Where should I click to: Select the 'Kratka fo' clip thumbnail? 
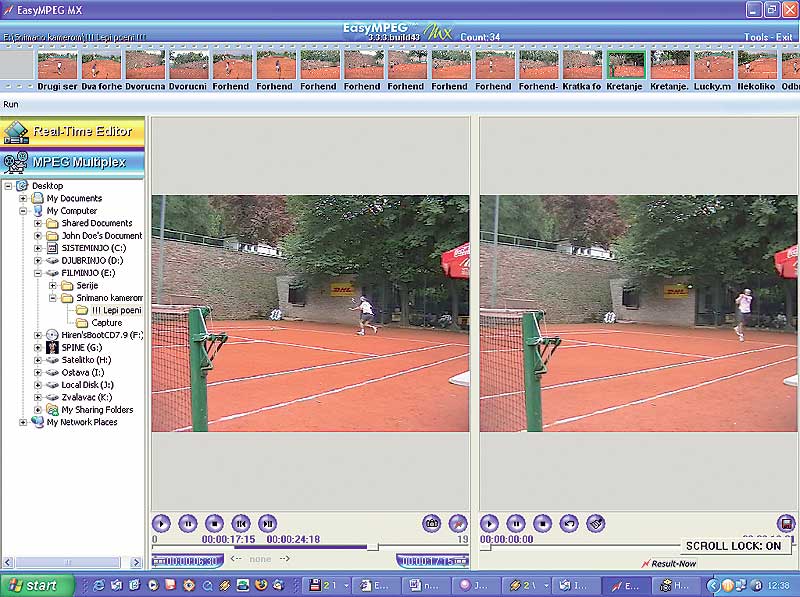[582, 65]
